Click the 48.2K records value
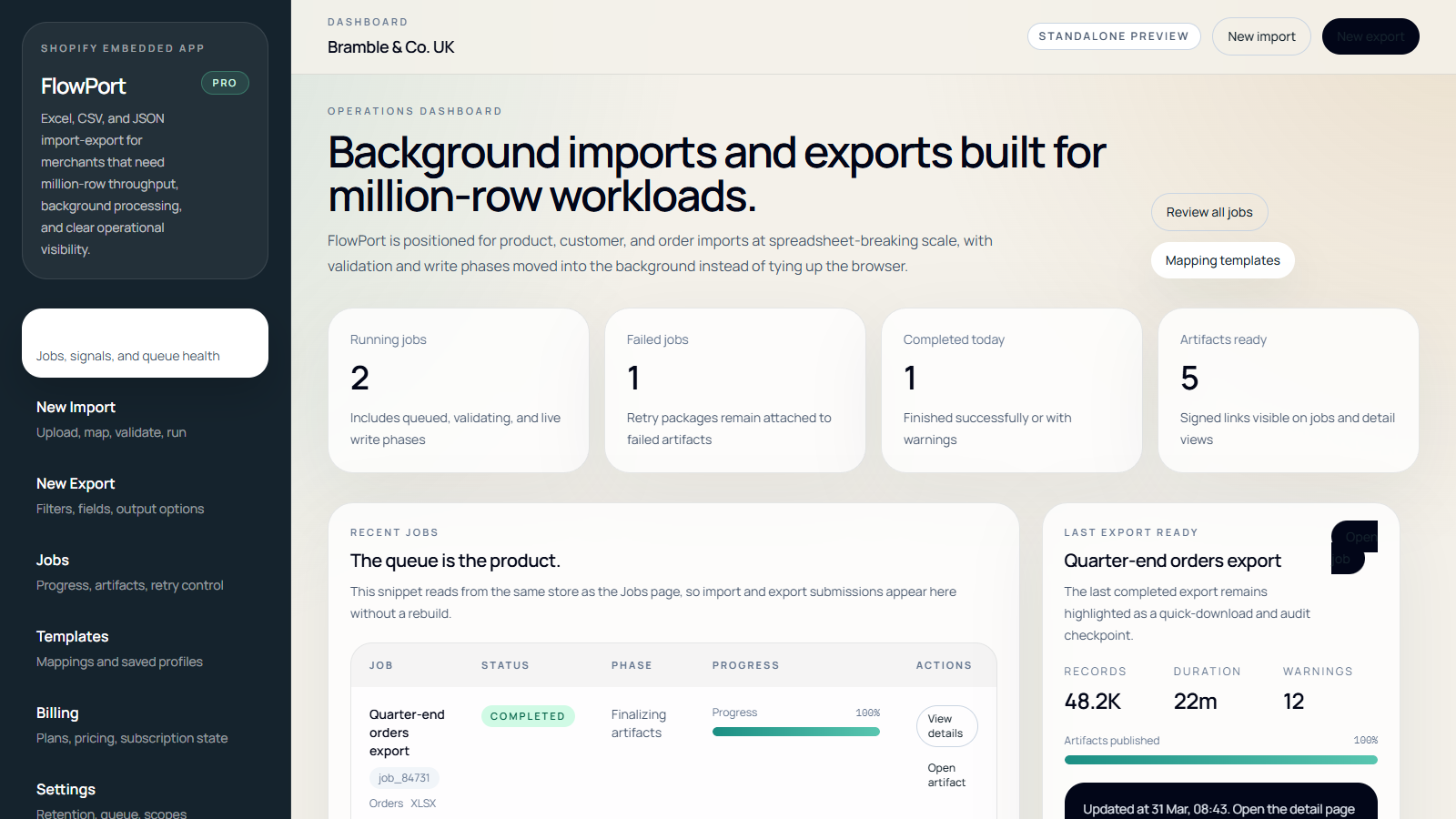1456x819 pixels. pos(1093,702)
